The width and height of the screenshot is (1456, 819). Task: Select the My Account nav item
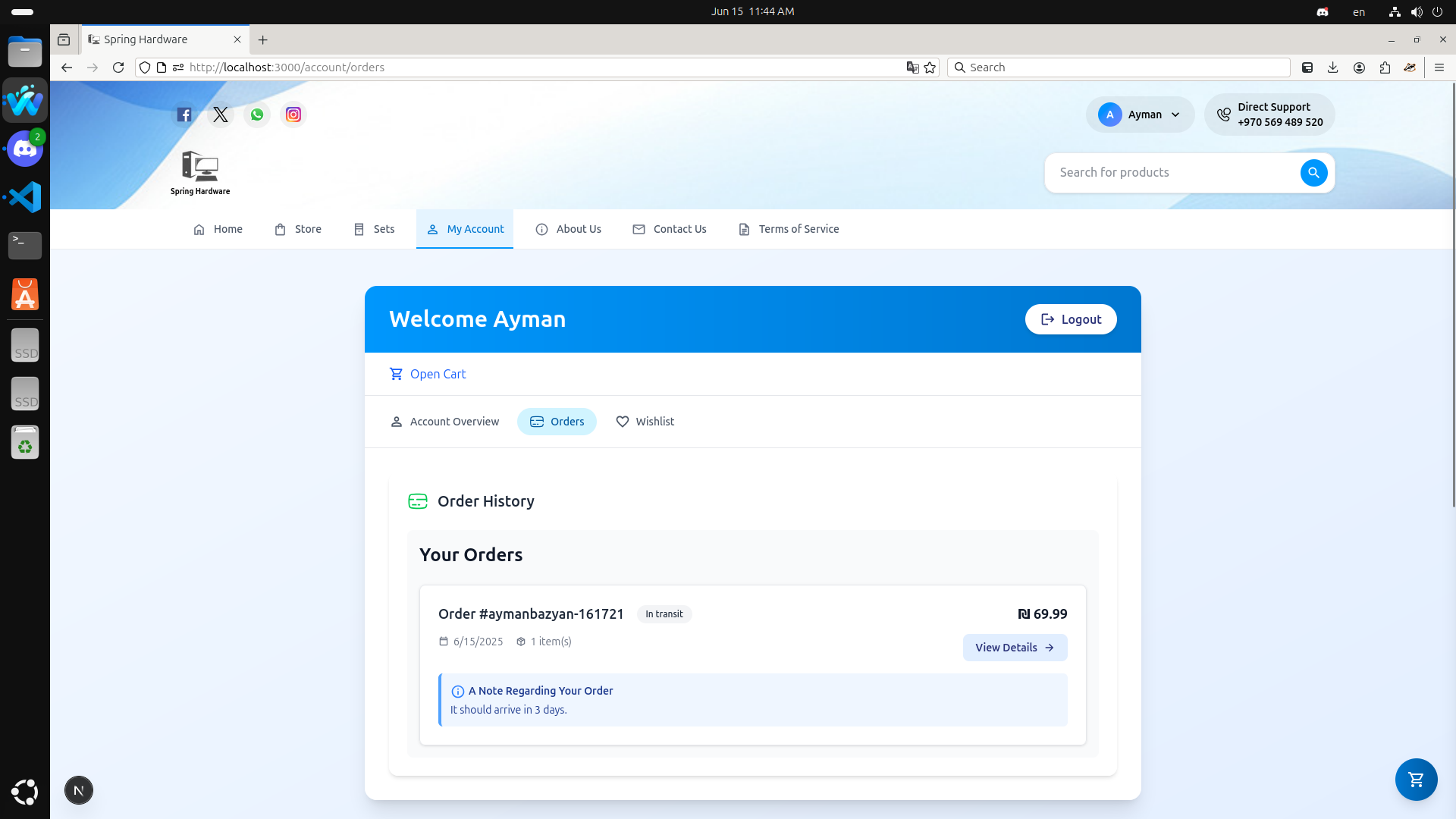(465, 229)
